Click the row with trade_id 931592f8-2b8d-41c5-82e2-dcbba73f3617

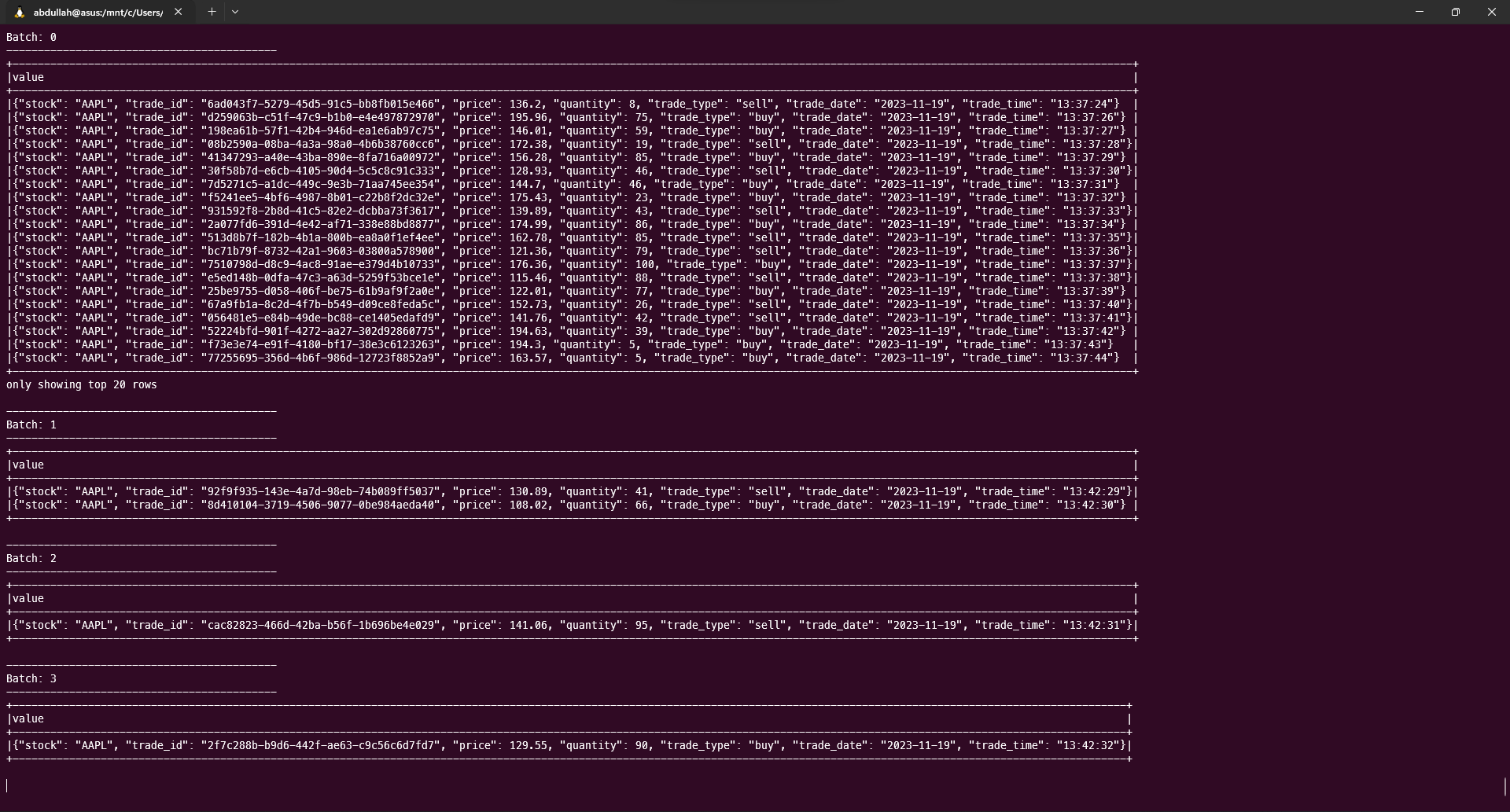572,211
